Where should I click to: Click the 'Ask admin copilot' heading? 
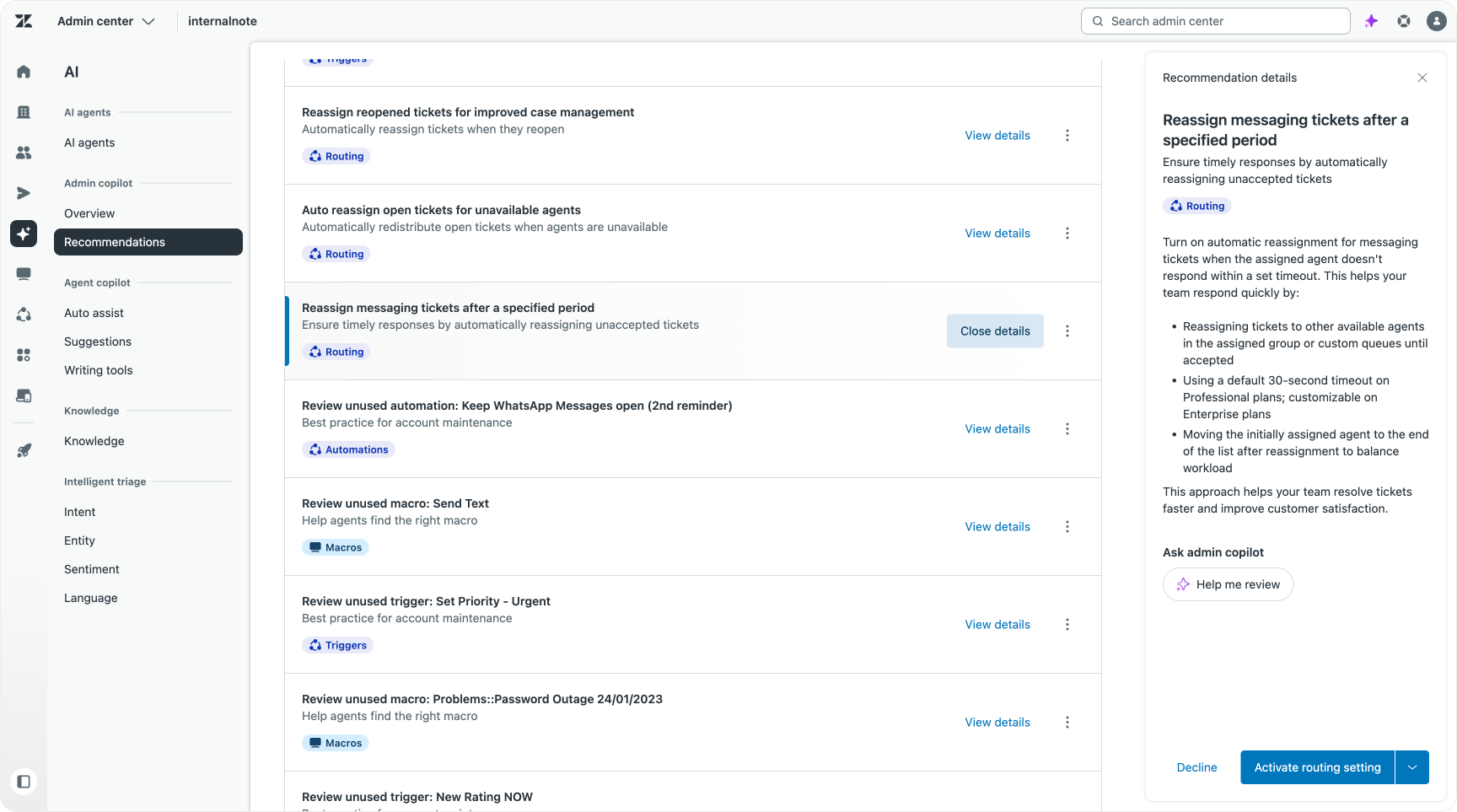pos(1213,552)
